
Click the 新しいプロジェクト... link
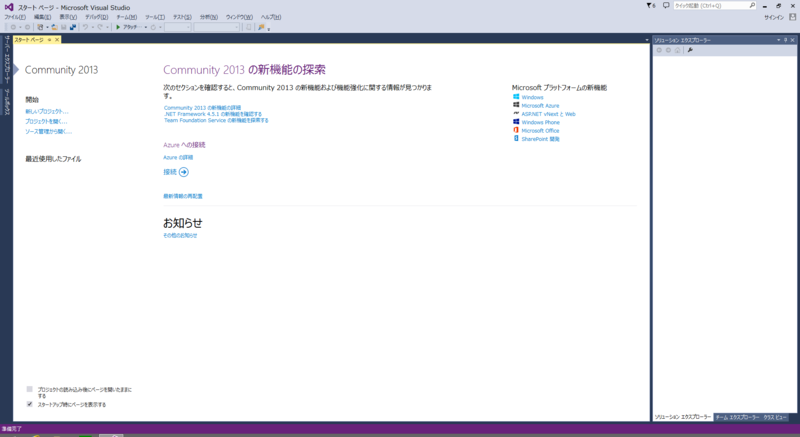pyautogui.click(x=47, y=111)
